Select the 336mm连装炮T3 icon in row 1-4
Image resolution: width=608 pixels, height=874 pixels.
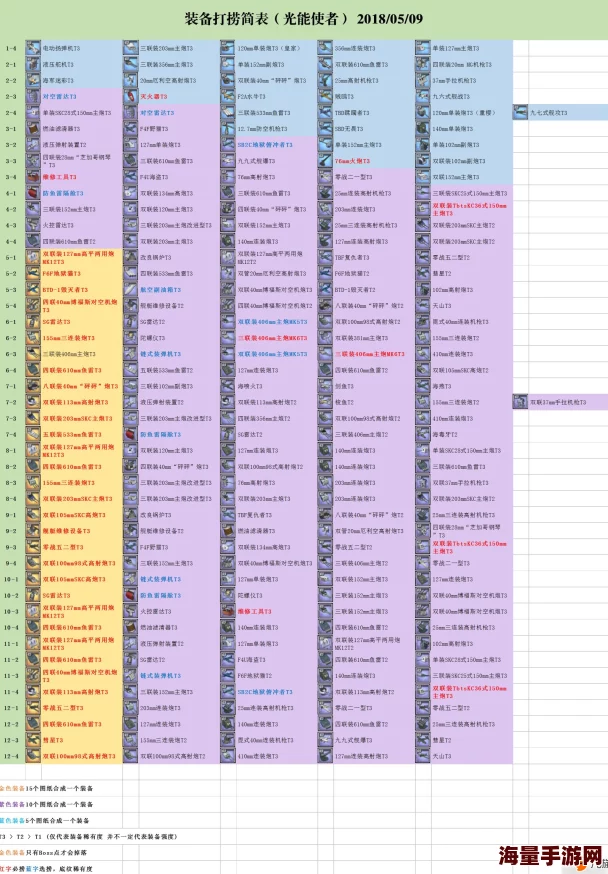coord(325,48)
